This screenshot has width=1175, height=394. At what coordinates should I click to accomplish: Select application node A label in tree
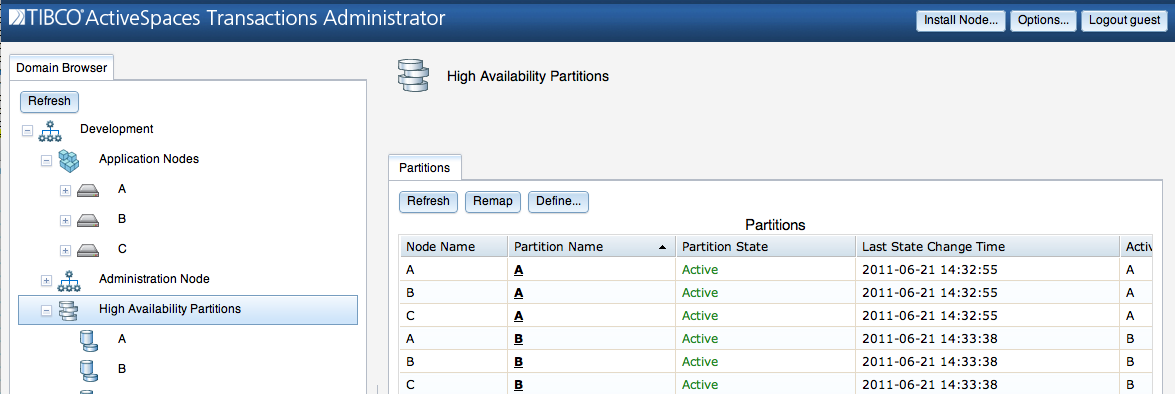pyautogui.click(x=122, y=189)
